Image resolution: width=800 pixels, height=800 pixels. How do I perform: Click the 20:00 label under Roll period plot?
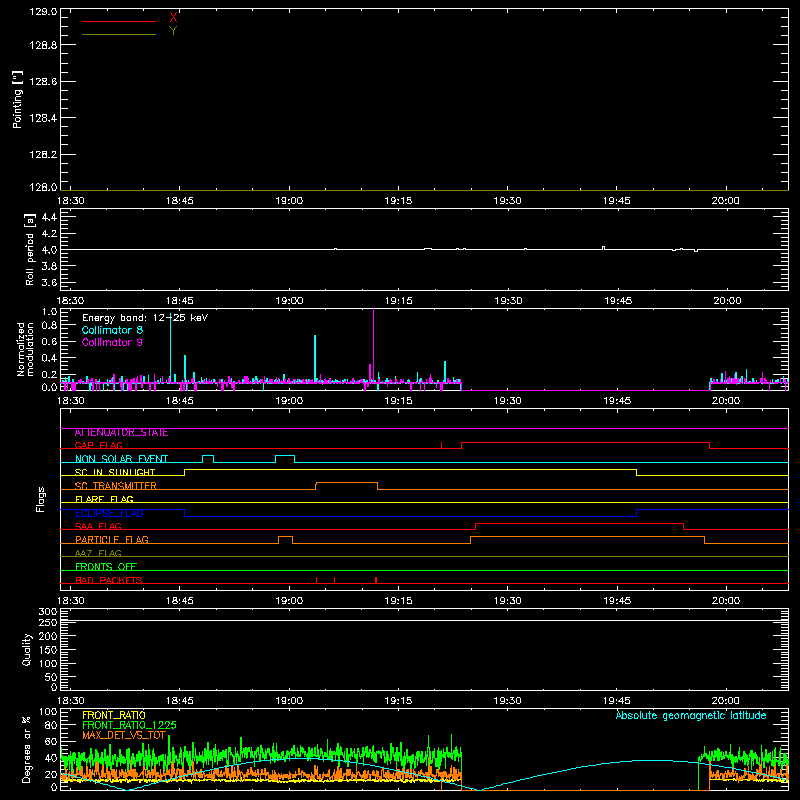[x=727, y=301]
